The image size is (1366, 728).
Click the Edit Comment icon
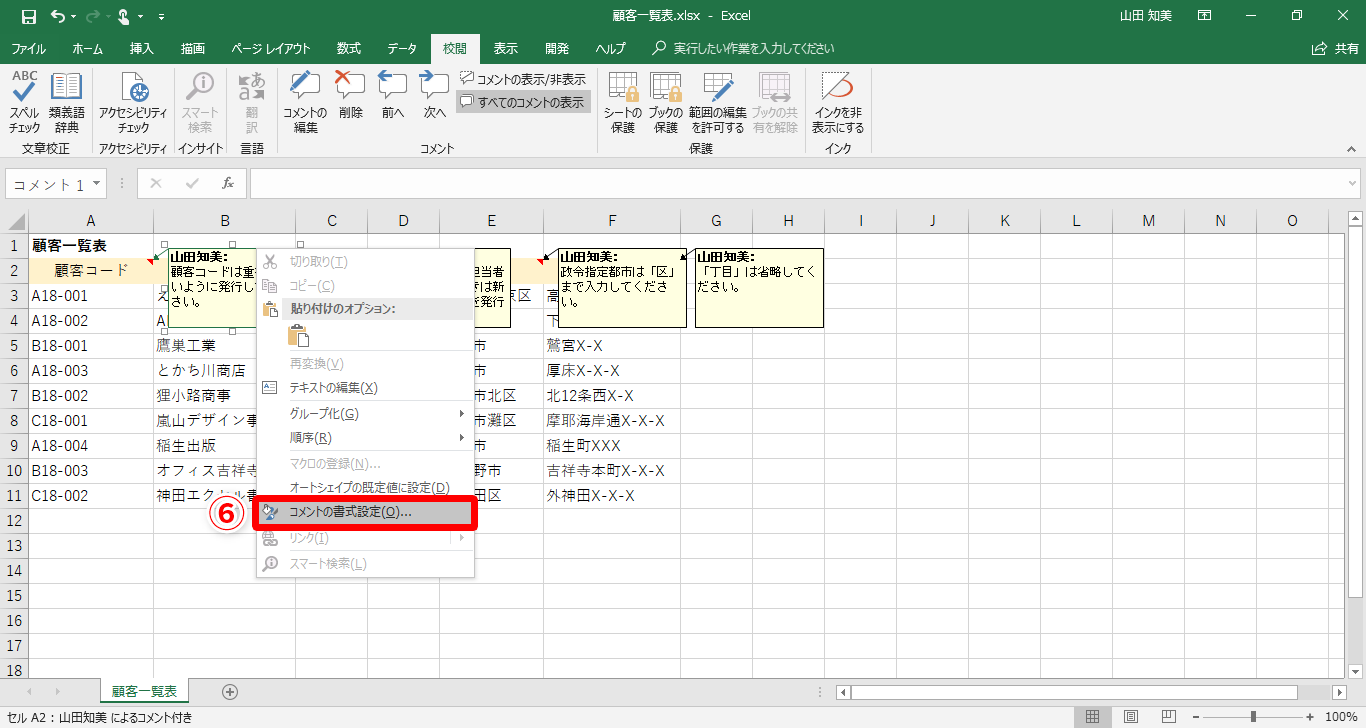tap(305, 103)
